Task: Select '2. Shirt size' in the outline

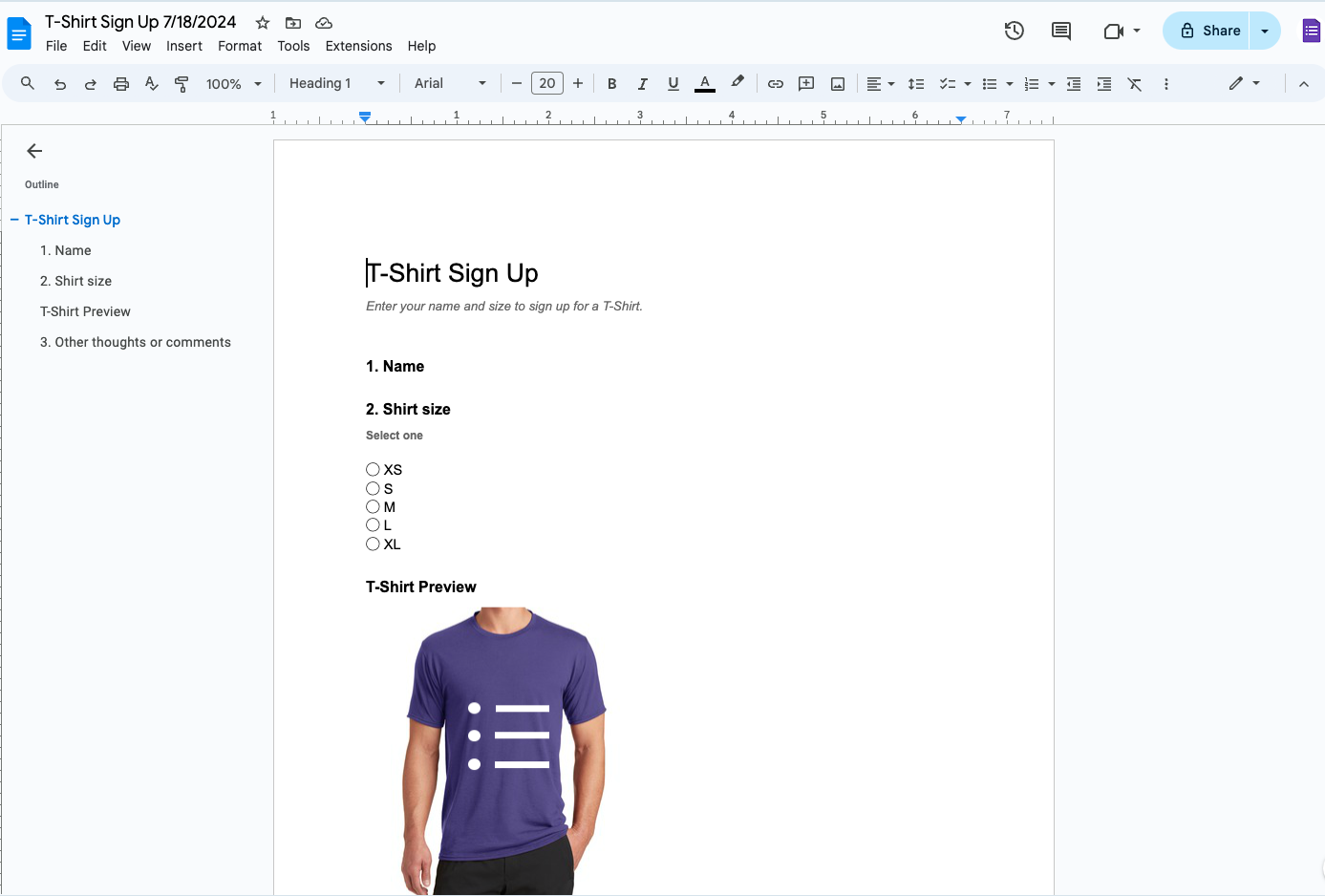Action: [x=75, y=281]
